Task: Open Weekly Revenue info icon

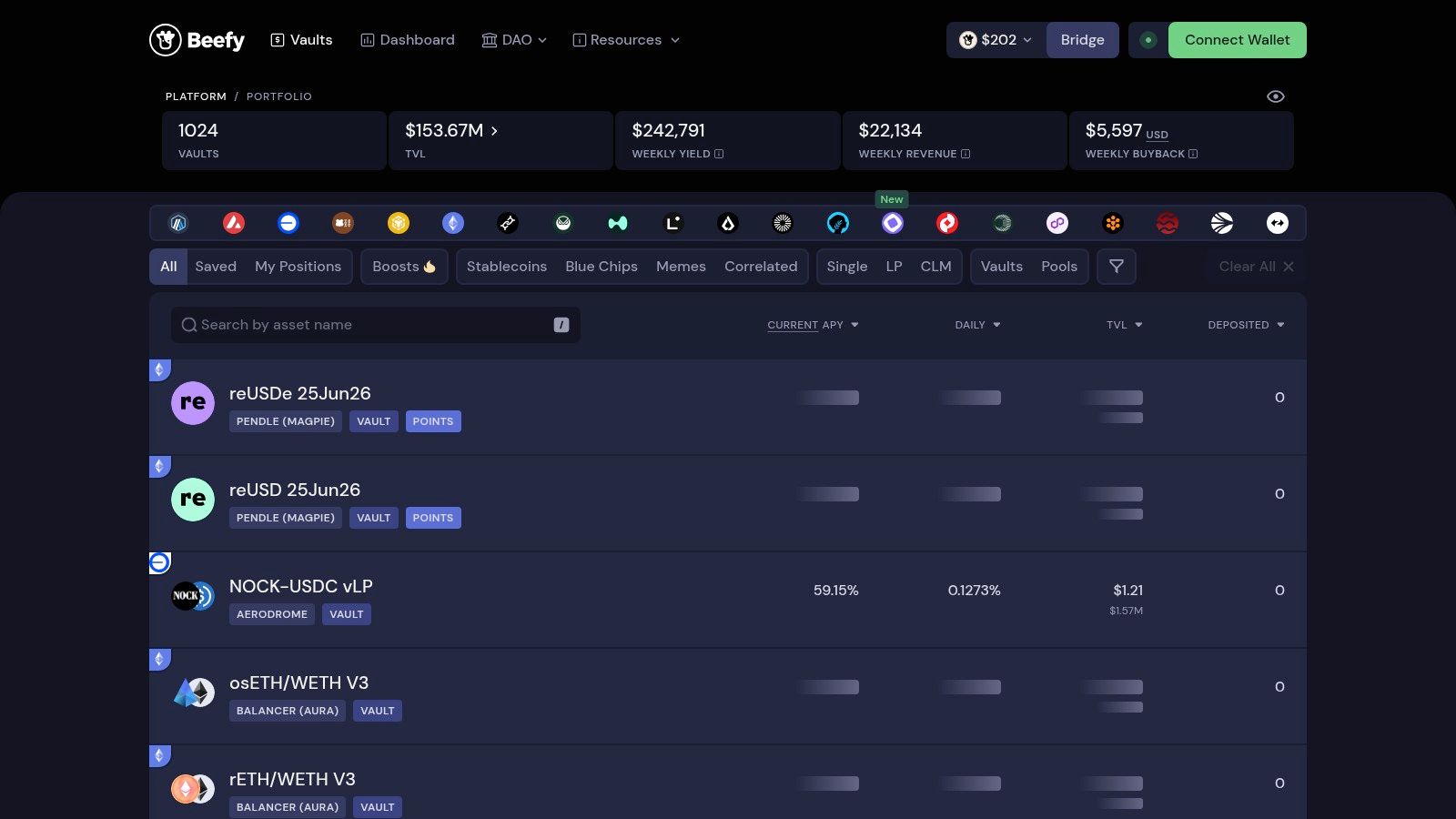Action: coord(966,154)
